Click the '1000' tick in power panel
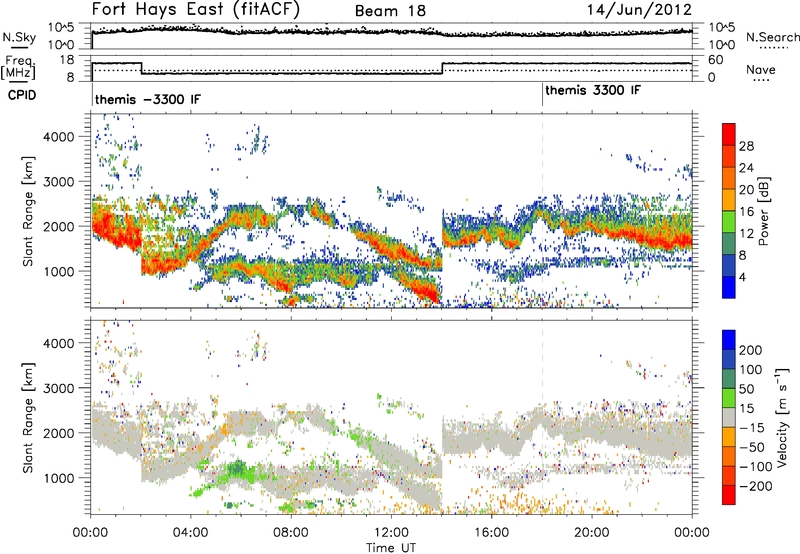The height and width of the screenshot is (554, 800). click(x=59, y=271)
